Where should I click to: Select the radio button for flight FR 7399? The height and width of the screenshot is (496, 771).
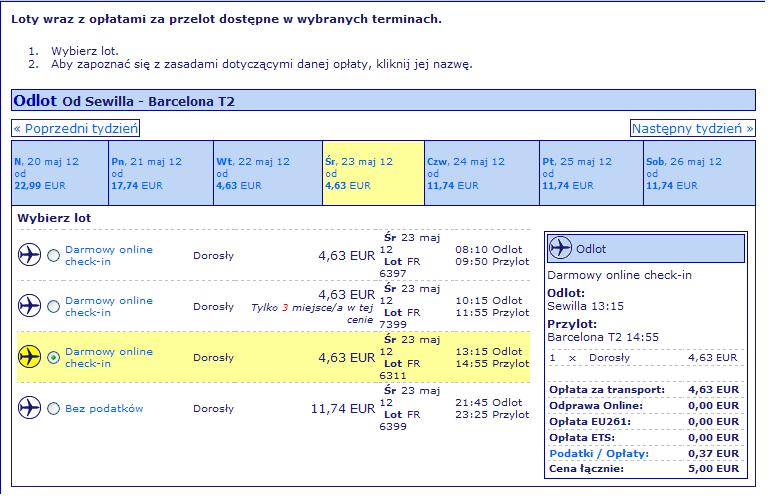[54, 307]
